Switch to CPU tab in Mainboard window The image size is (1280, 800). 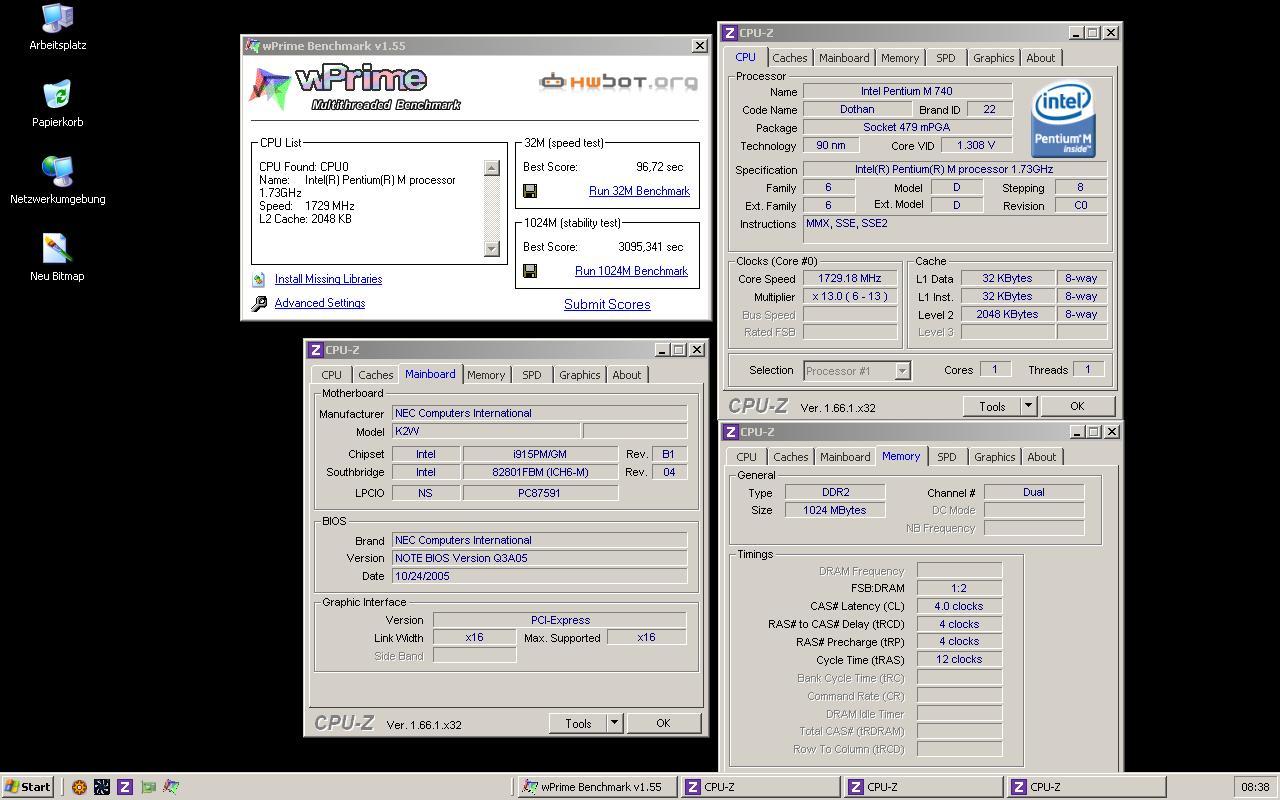pos(331,375)
